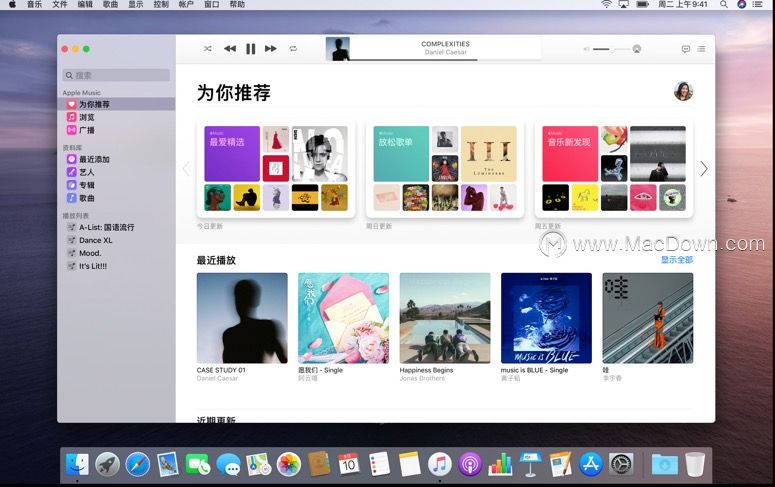Viewport: 775px width, 487px height.
Task: Open 哇 album cover
Action: pos(647,318)
